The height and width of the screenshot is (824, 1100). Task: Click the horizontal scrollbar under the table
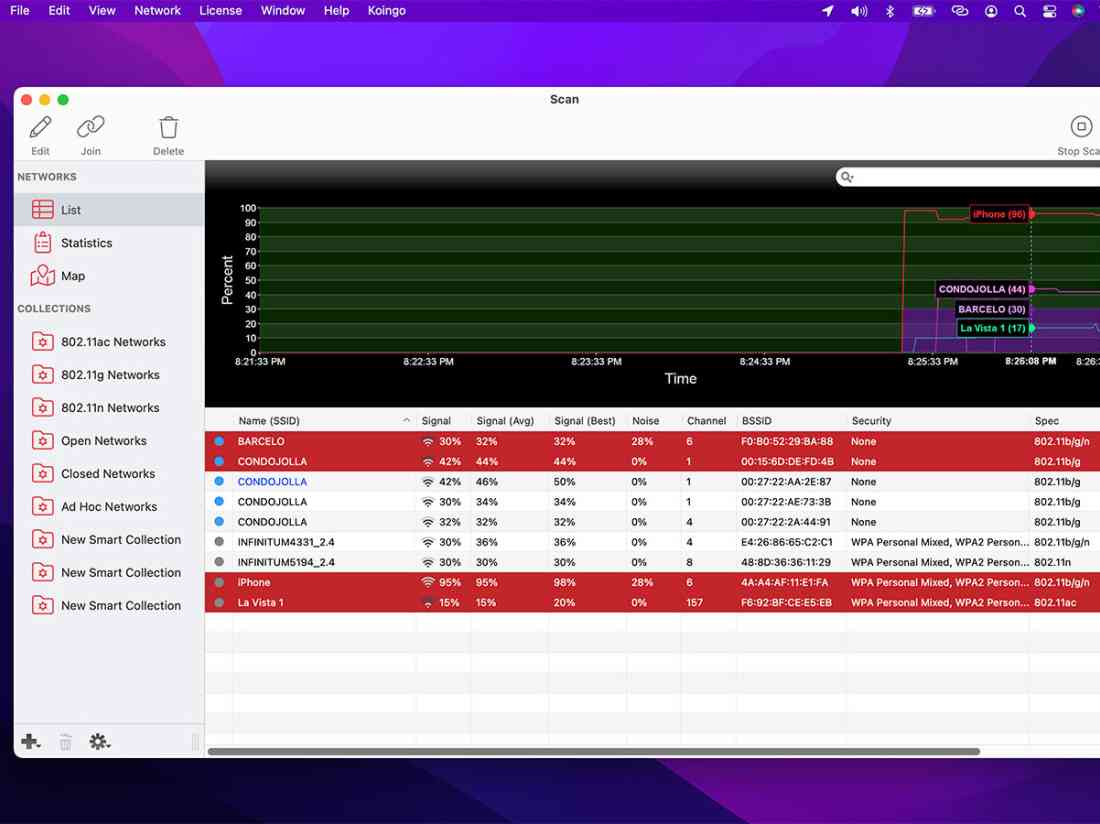pos(593,751)
